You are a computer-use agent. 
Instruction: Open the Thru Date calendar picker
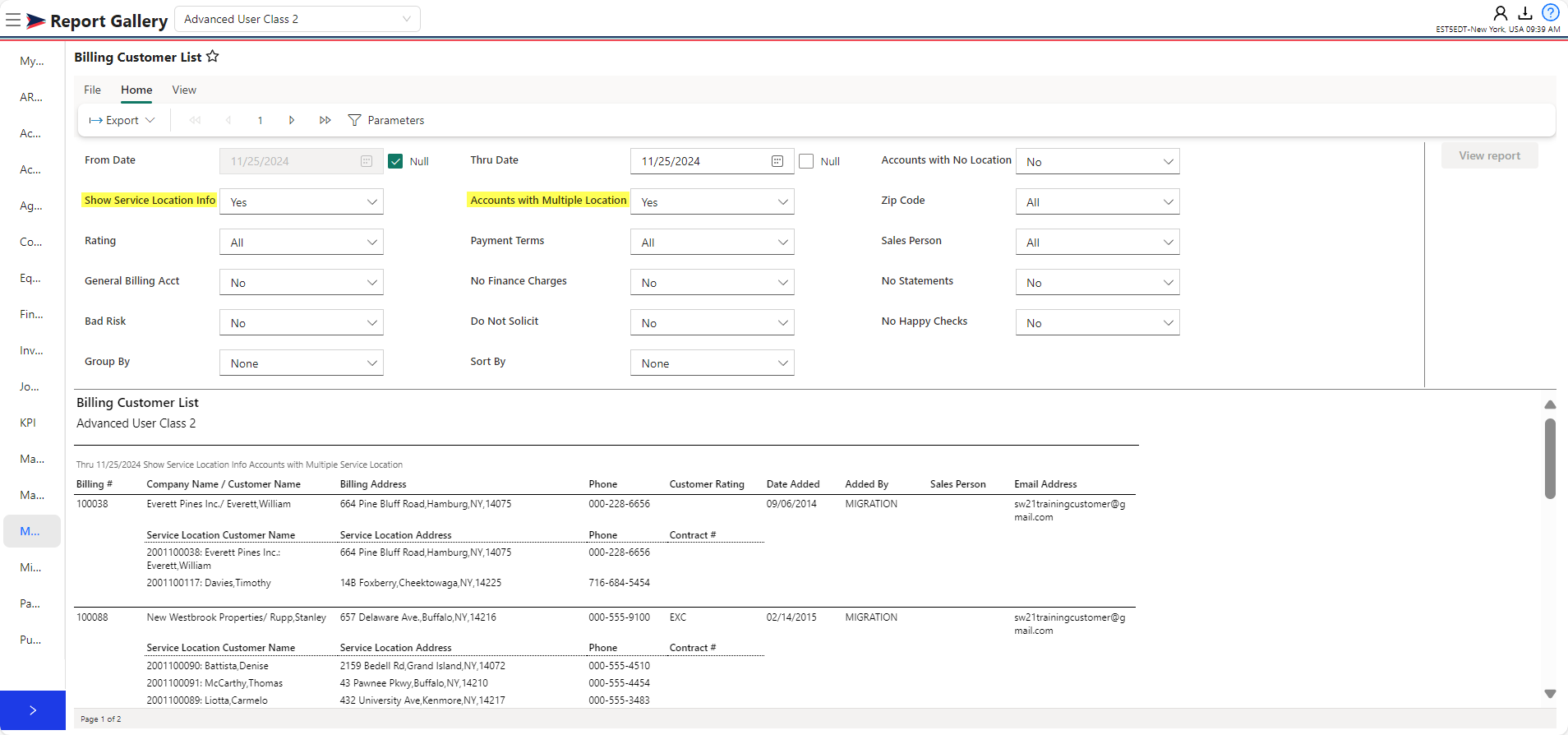coord(777,161)
